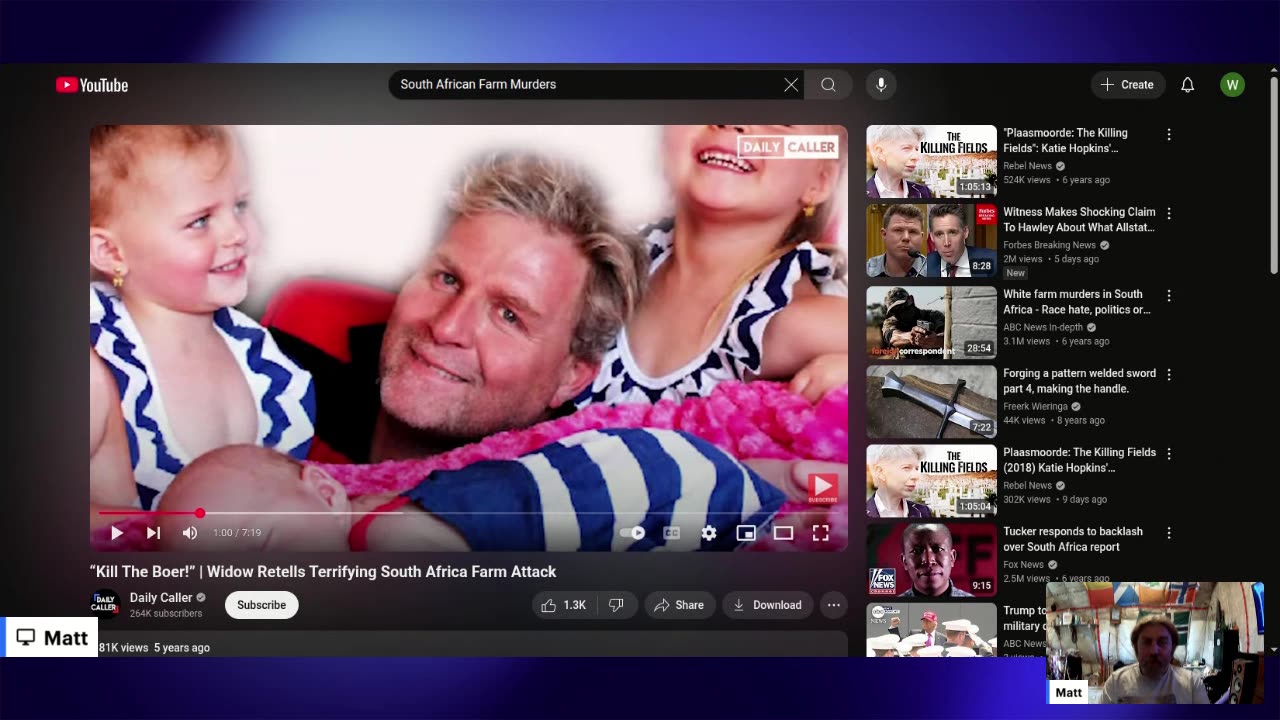Screen dimensions: 1280x720
Task: Download the video
Action: pos(767,605)
